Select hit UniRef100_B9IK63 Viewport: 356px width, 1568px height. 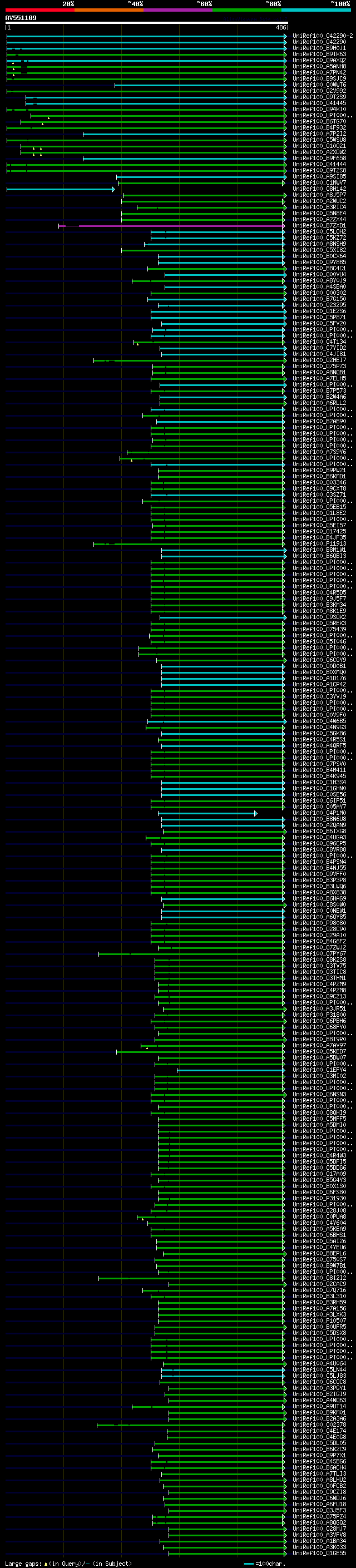click(x=319, y=54)
